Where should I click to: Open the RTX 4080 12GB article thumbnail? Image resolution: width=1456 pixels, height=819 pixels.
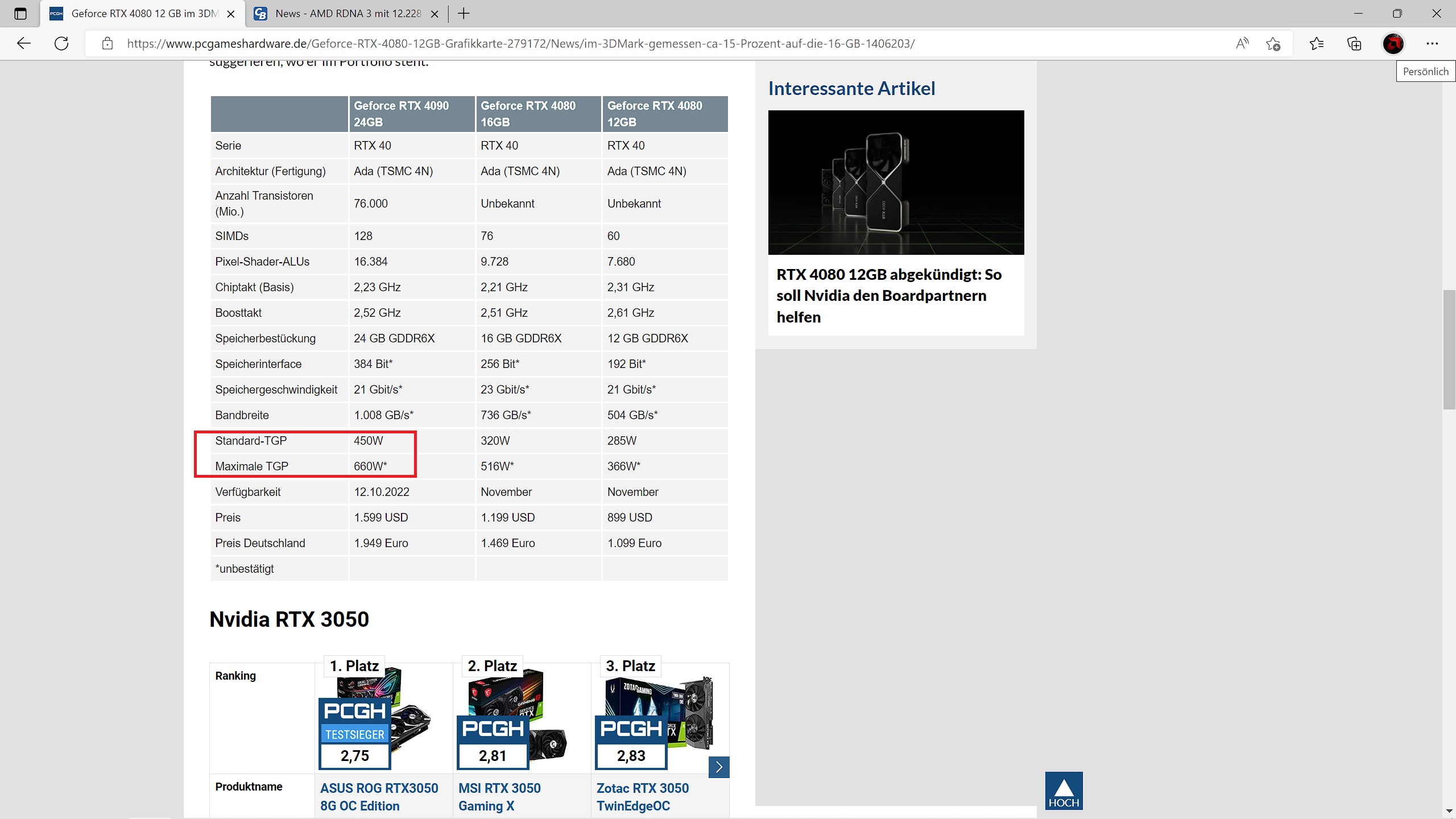tap(896, 182)
